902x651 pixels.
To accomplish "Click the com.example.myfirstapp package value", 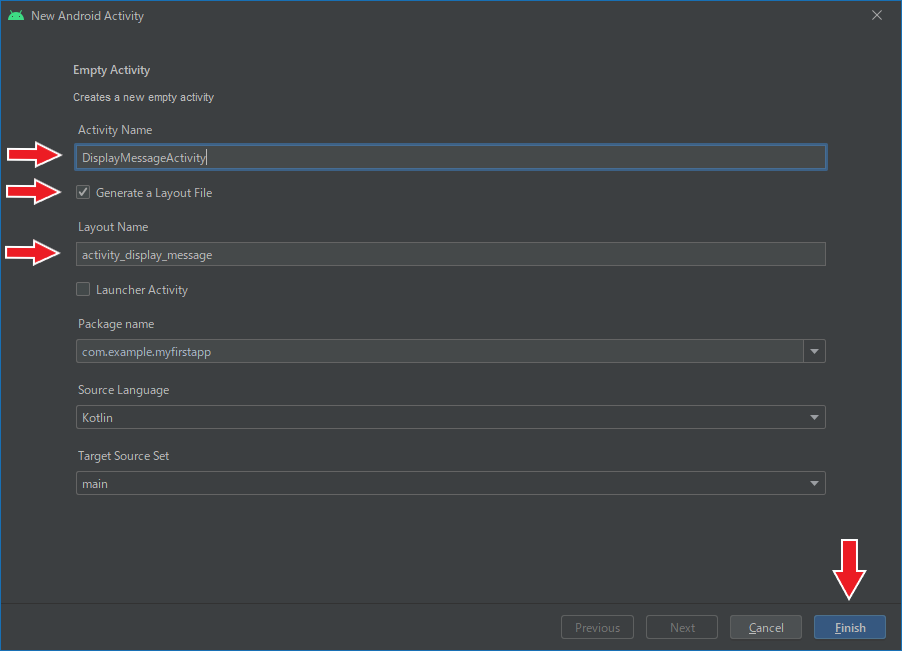I will [x=400, y=351].
